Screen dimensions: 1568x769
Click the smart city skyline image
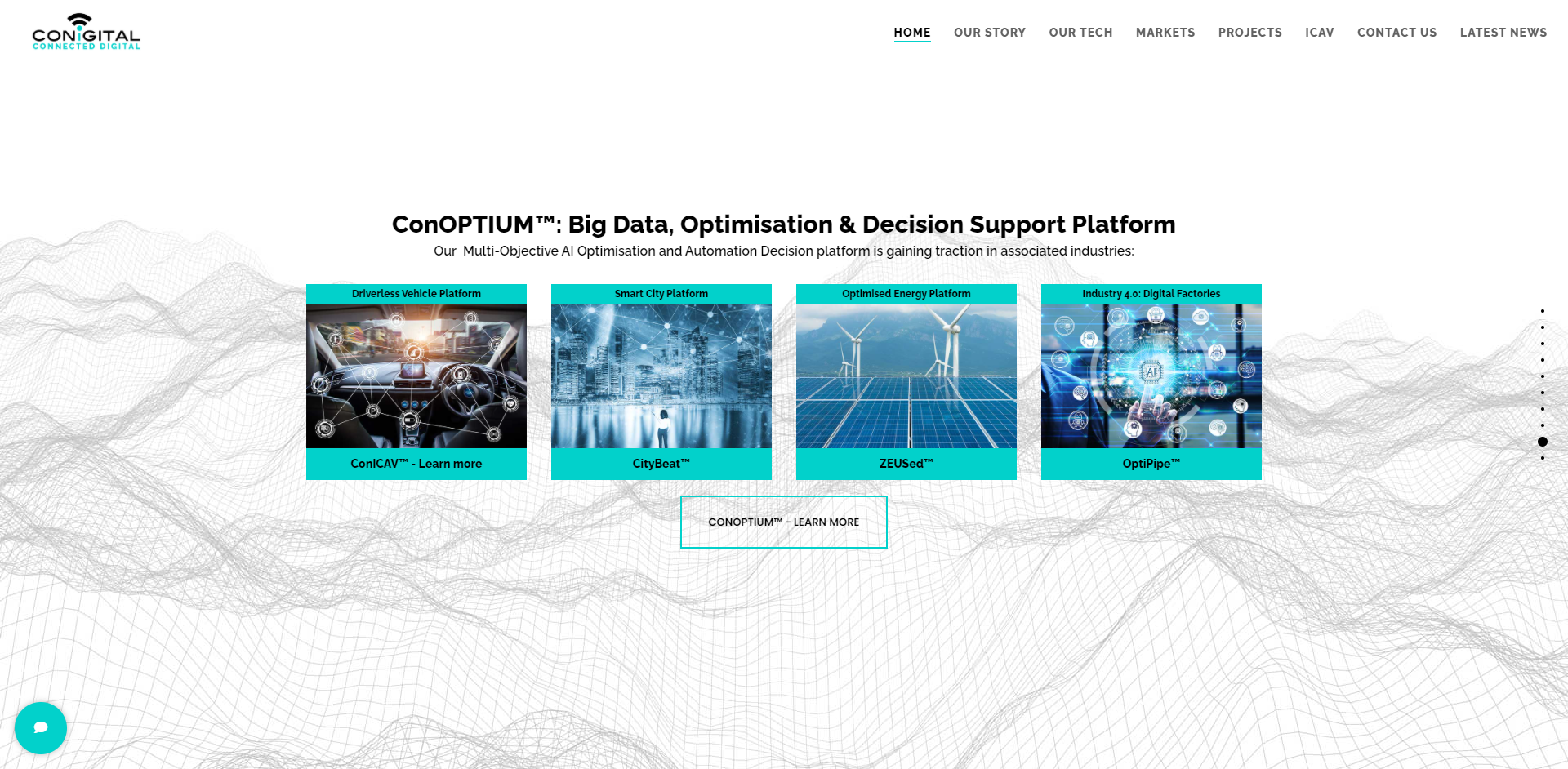pos(661,376)
